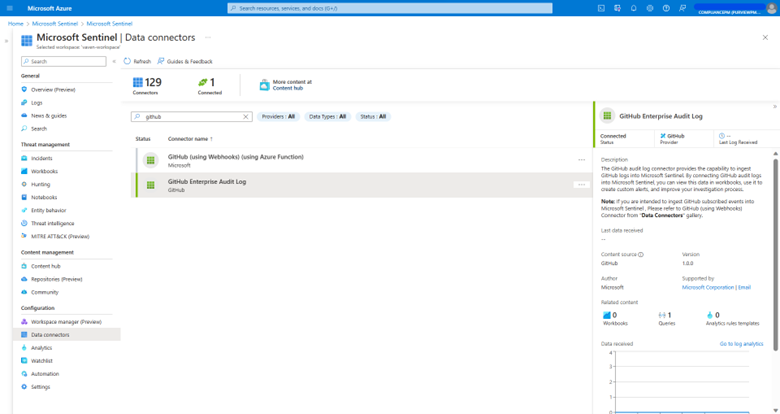Clear the github search filter
The width and height of the screenshot is (780, 414).
tap(246, 116)
